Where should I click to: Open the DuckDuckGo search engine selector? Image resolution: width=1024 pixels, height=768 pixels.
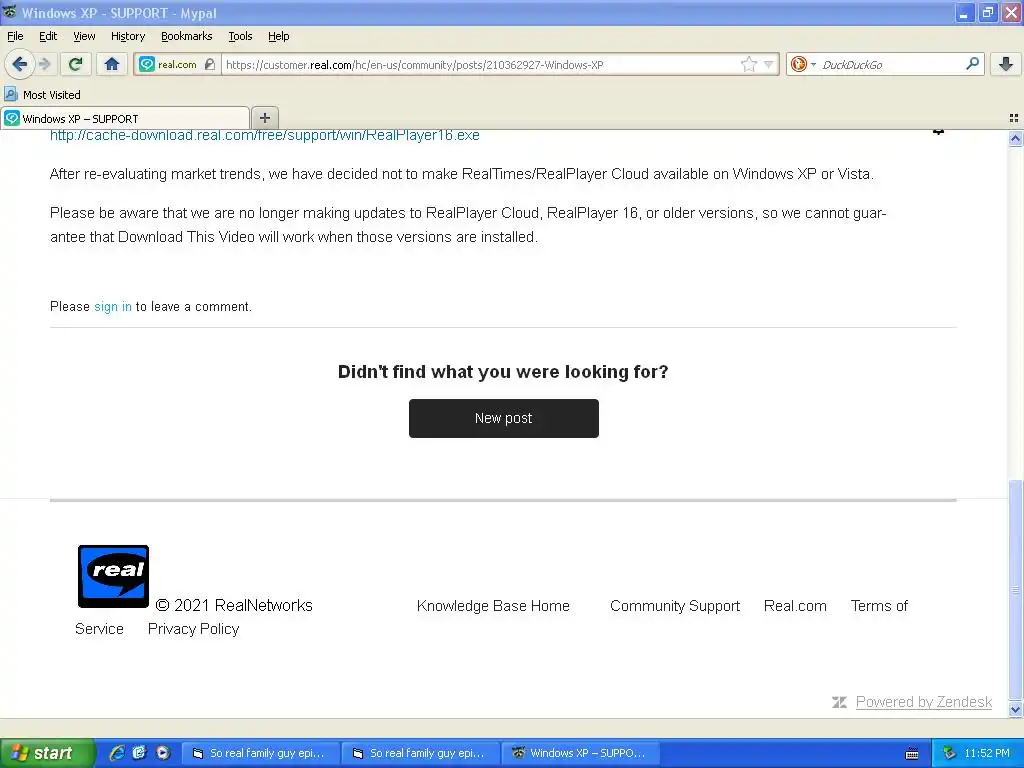[x=803, y=64]
